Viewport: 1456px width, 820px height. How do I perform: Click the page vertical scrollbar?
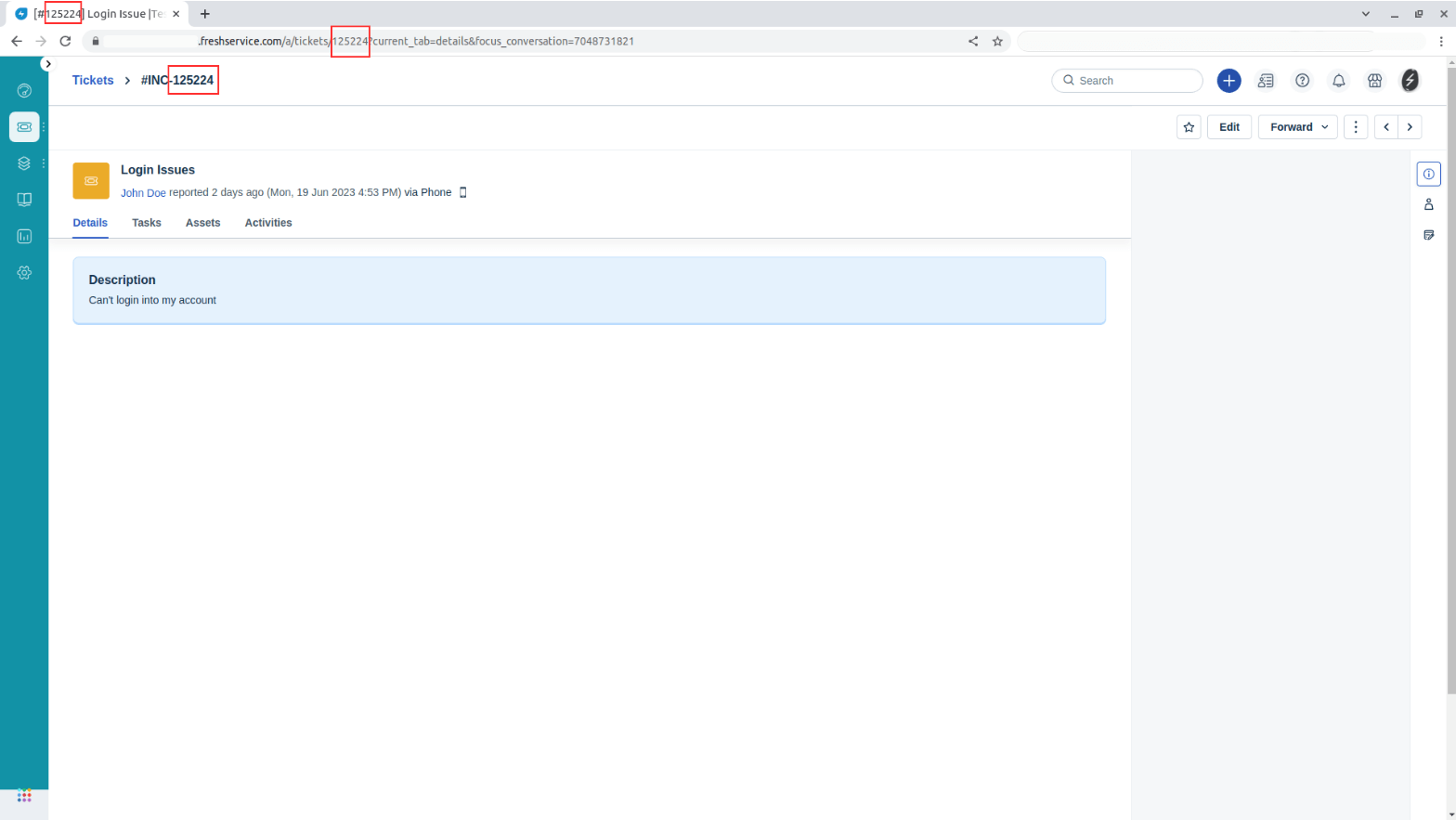1450,381
